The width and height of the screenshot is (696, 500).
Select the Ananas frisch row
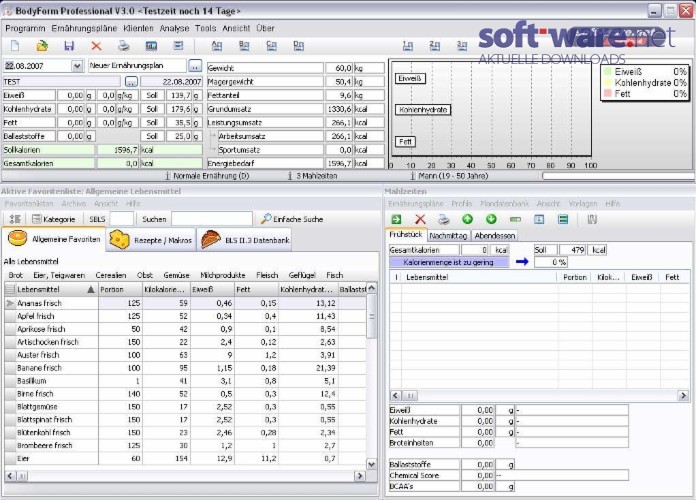[x=186, y=303]
